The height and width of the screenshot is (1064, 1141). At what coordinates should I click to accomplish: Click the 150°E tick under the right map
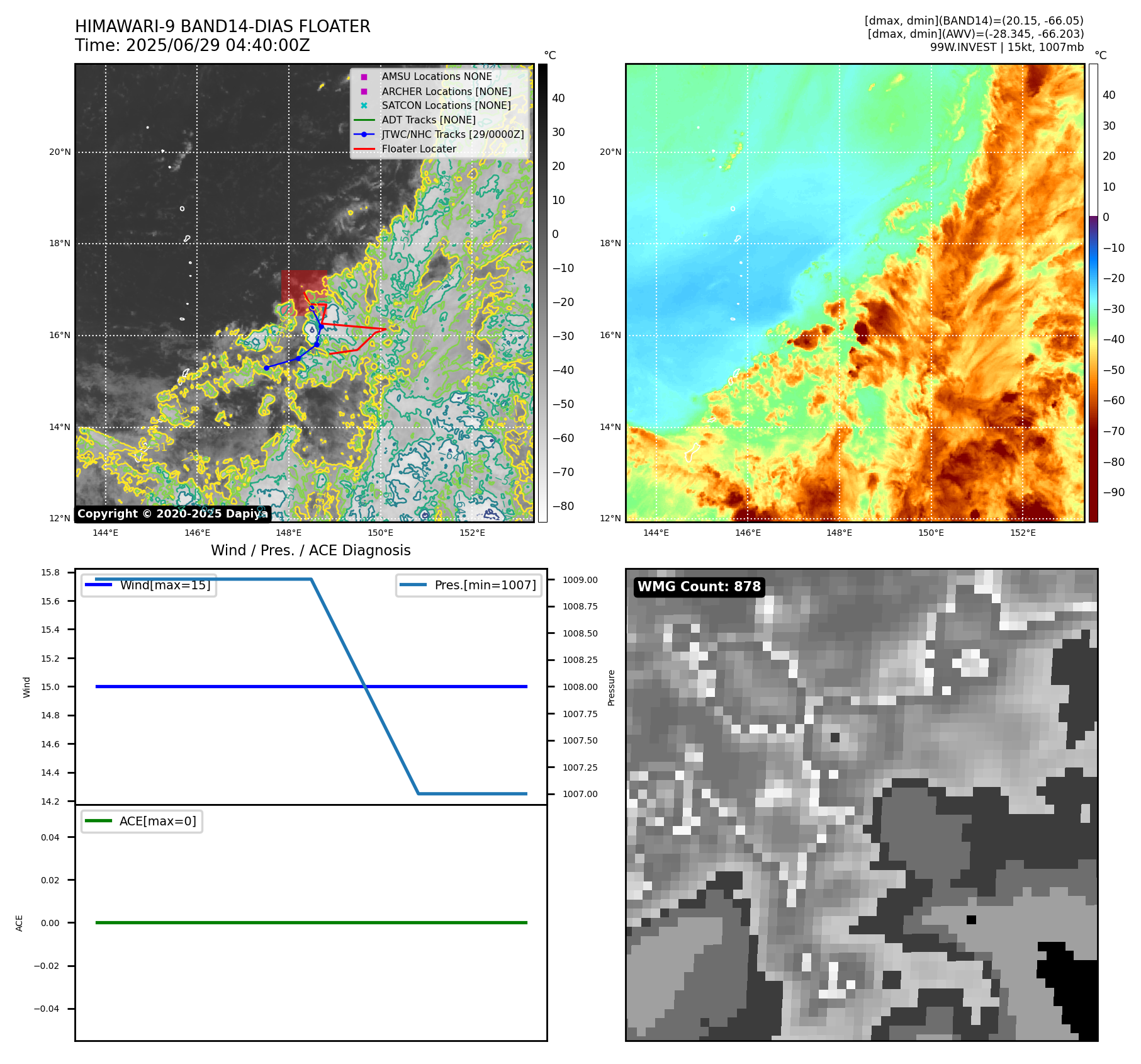coord(931,533)
